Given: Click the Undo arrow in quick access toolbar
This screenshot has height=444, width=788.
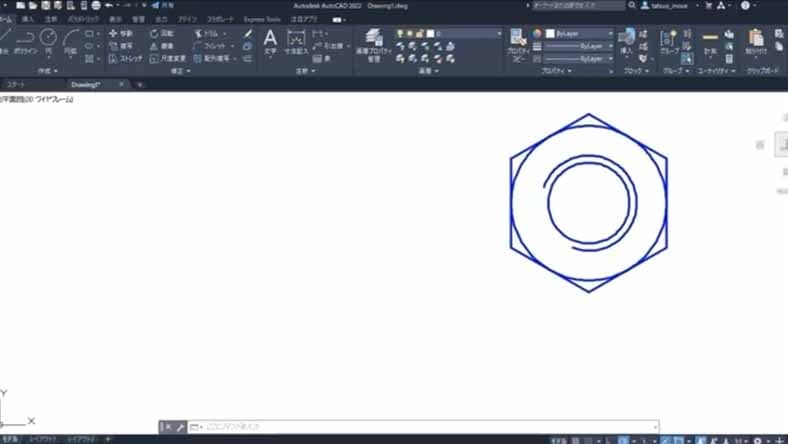Looking at the screenshot, I should 109,6.
